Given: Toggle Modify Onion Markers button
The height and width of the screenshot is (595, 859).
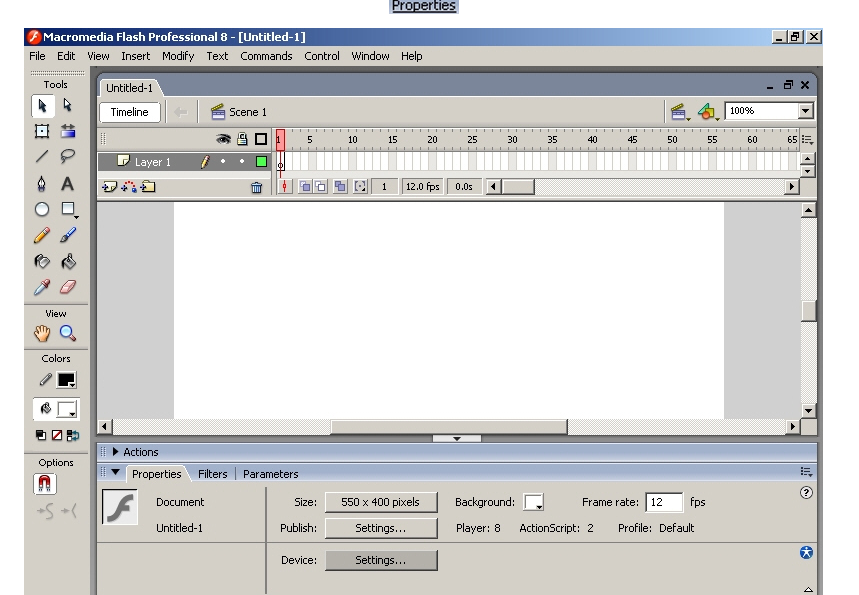Looking at the screenshot, I should click(360, 187).
